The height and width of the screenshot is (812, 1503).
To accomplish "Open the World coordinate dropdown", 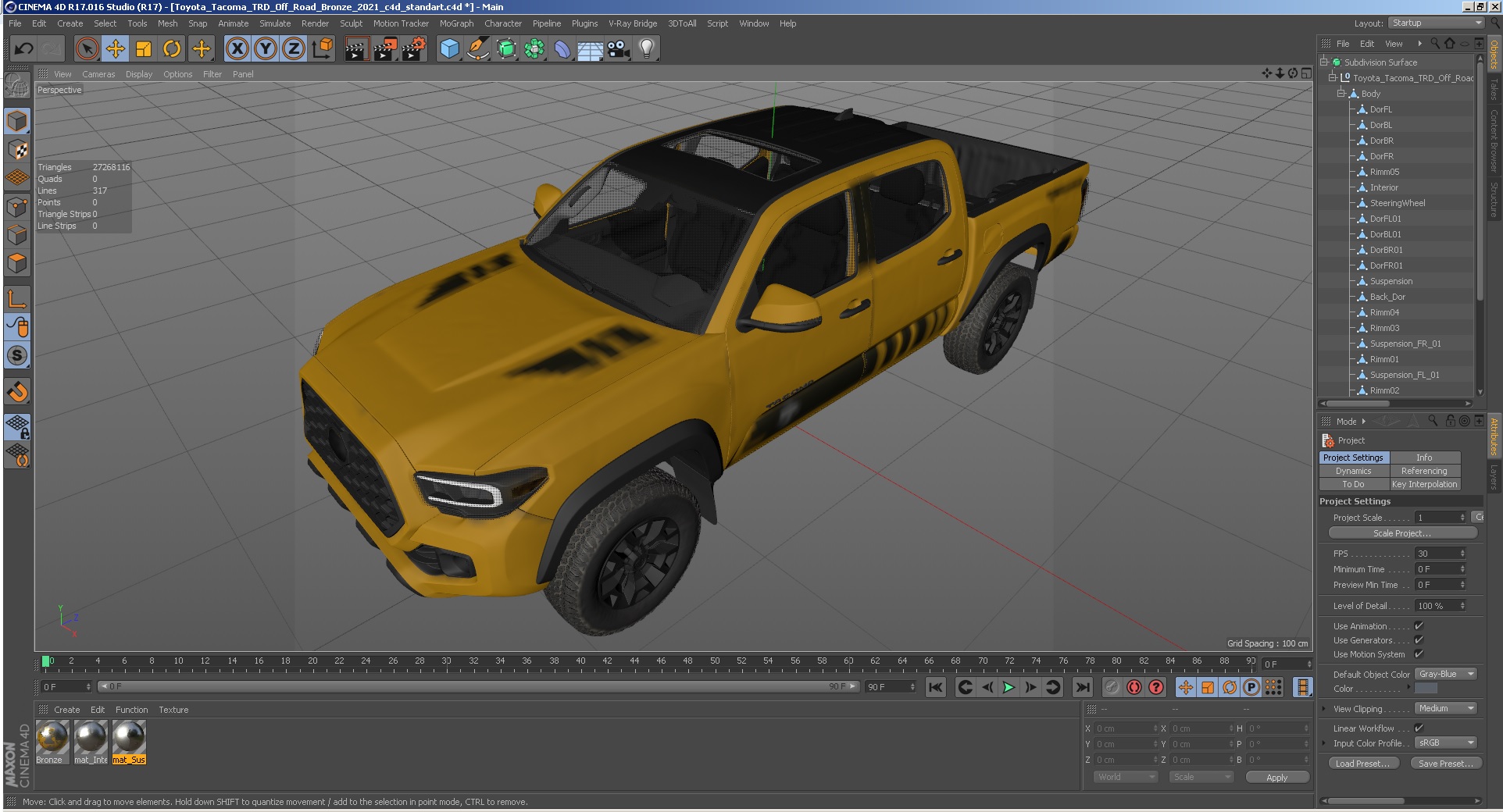I will (1126, 777).
